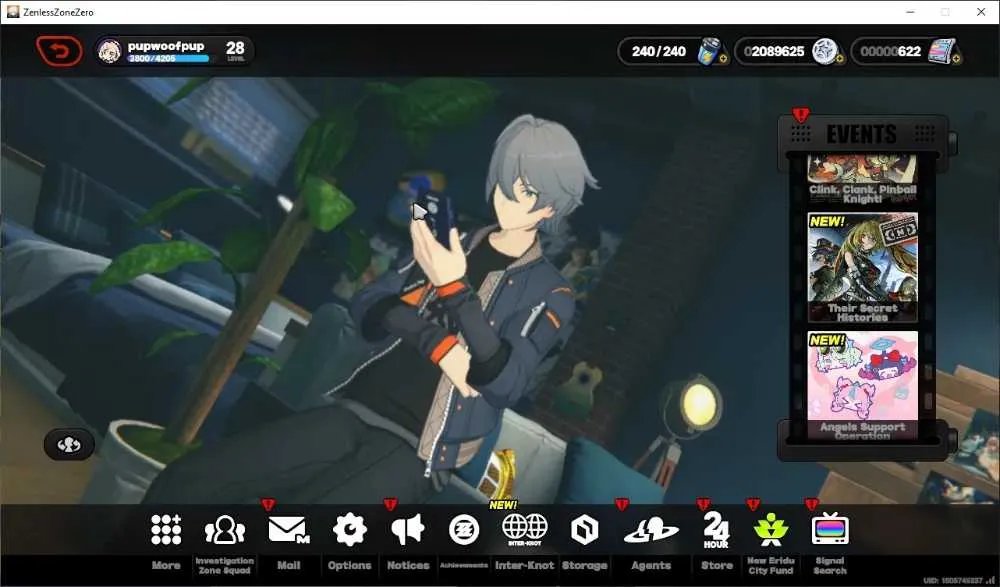Open the Achievements menu
This screenshot has width=1000, height=587.
pyautogui.click(x=464, y=530)
